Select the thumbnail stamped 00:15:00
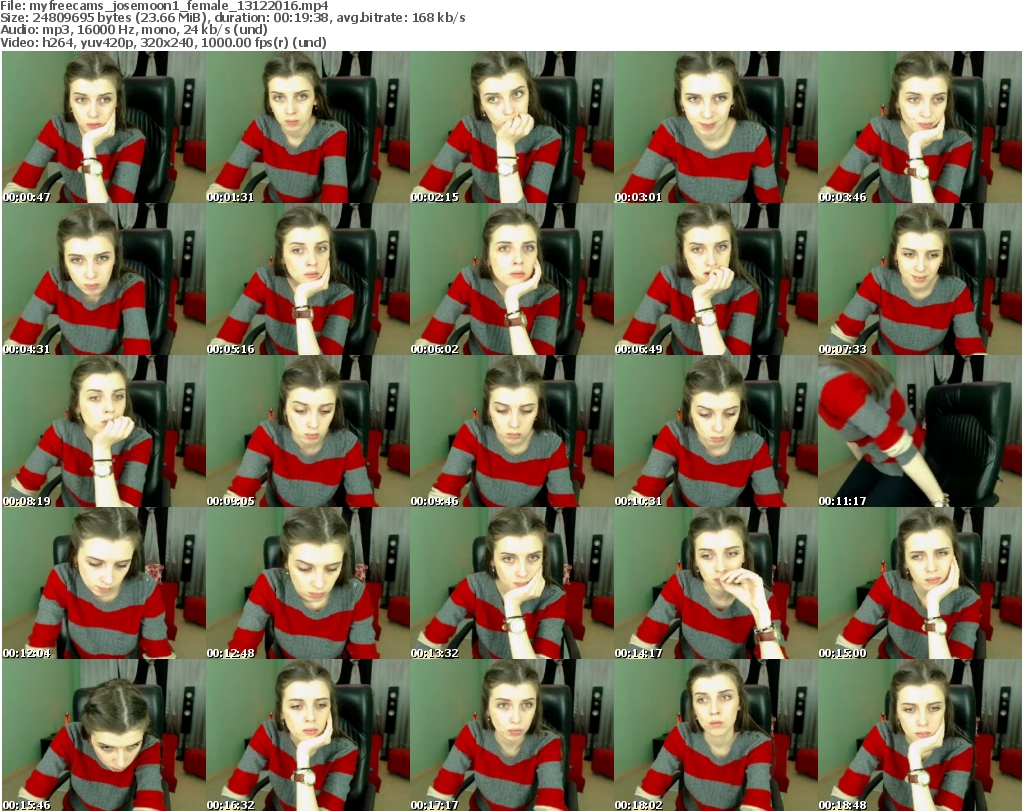The width and height of the screenshot is (1024, 811). (920, 584)
